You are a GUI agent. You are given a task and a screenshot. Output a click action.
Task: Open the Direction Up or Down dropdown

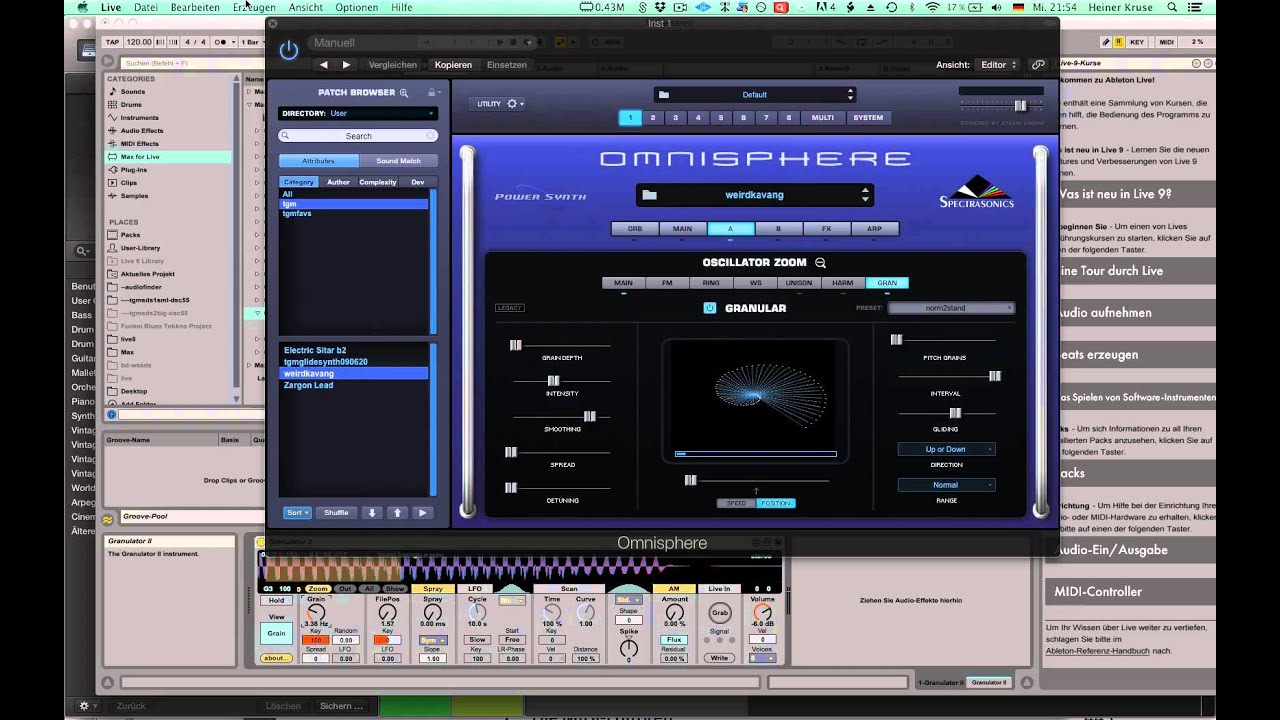tap(946, 449)
